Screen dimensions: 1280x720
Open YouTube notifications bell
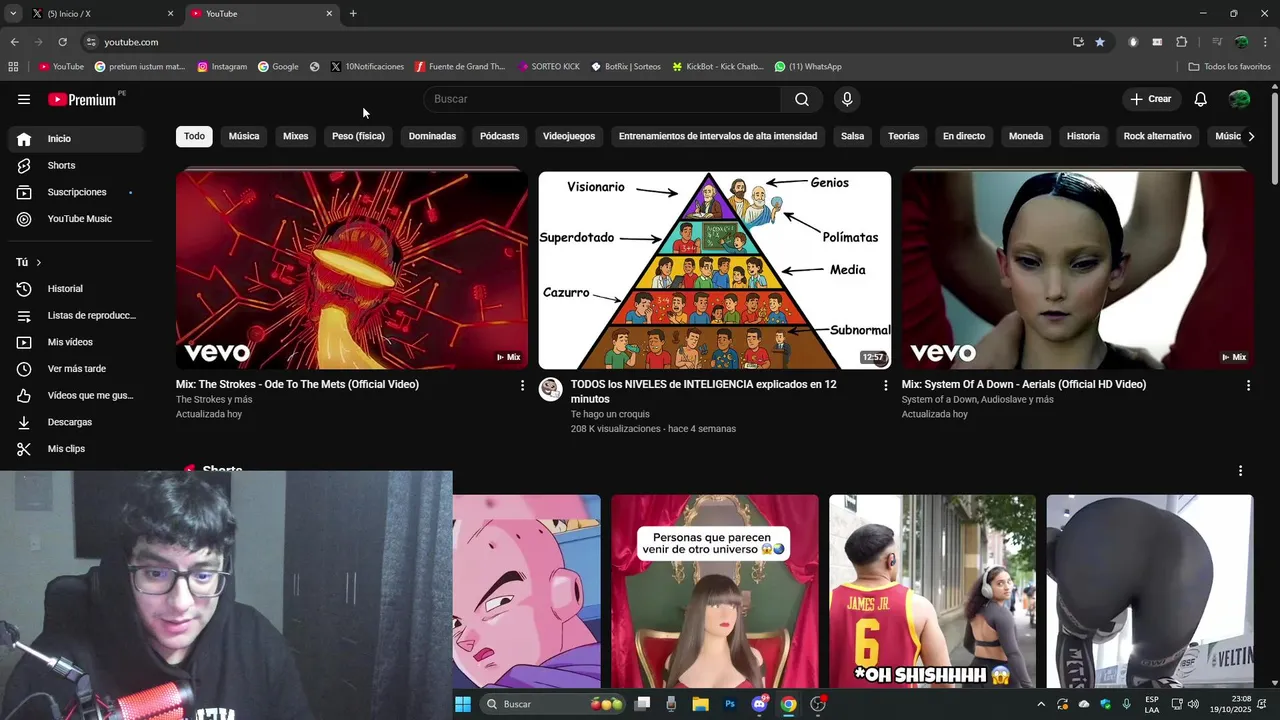pyautogui.click(x=1201, y=99)
